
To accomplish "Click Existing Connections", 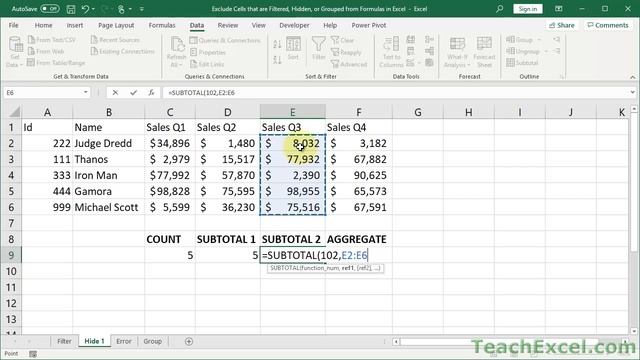I will coord(123,51).
